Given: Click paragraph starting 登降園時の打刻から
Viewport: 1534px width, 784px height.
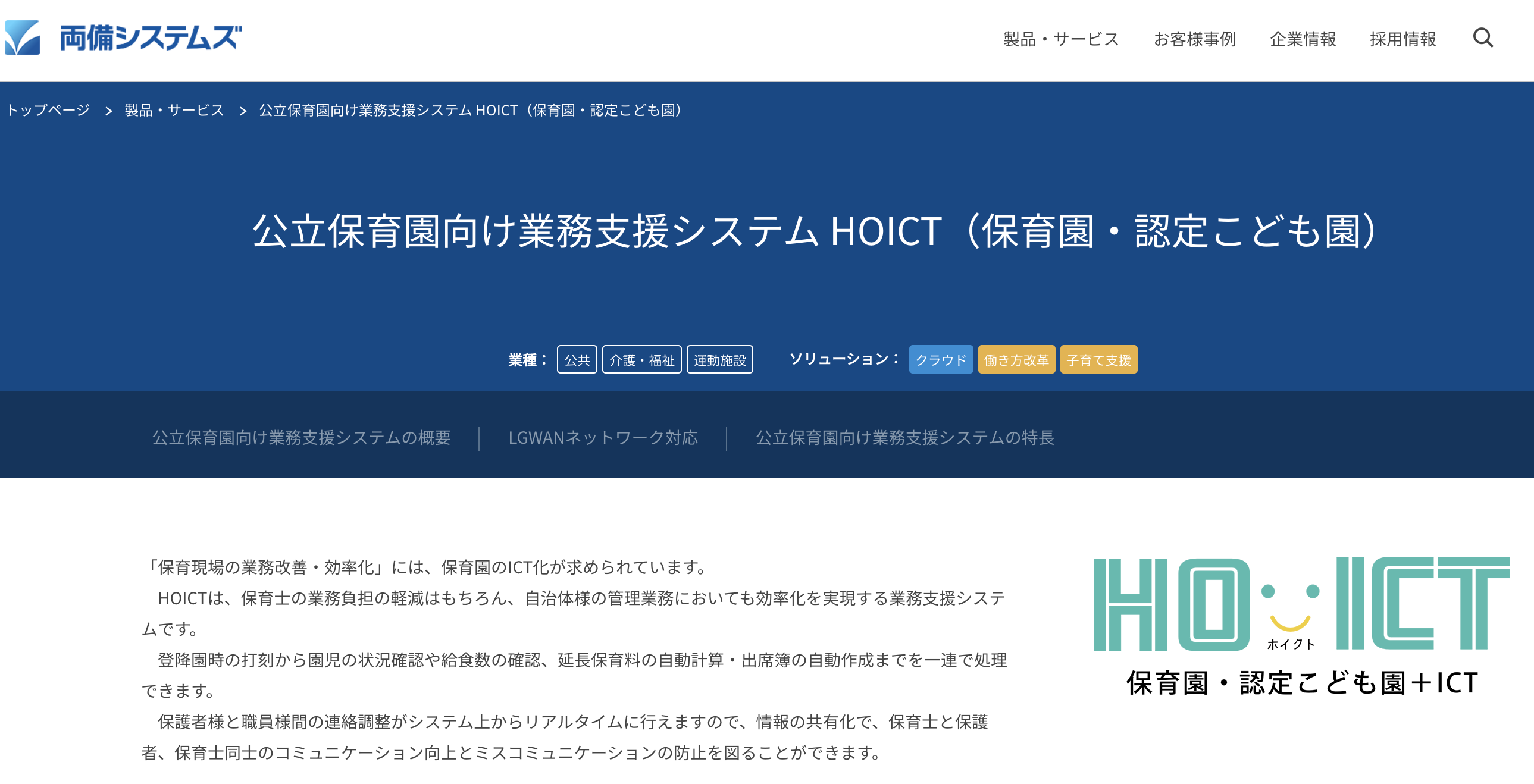Looking at the screenshot, I should (575, 675).
